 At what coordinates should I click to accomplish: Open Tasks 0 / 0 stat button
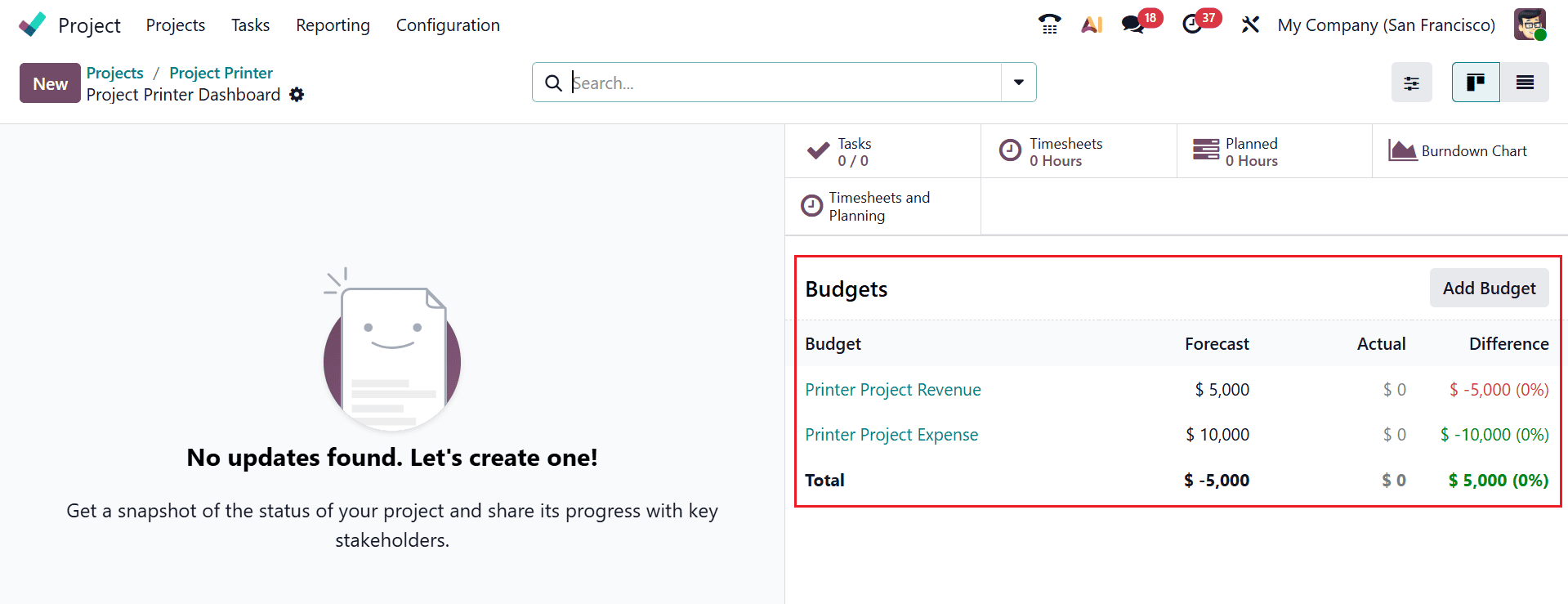click(x=882, y=151)
